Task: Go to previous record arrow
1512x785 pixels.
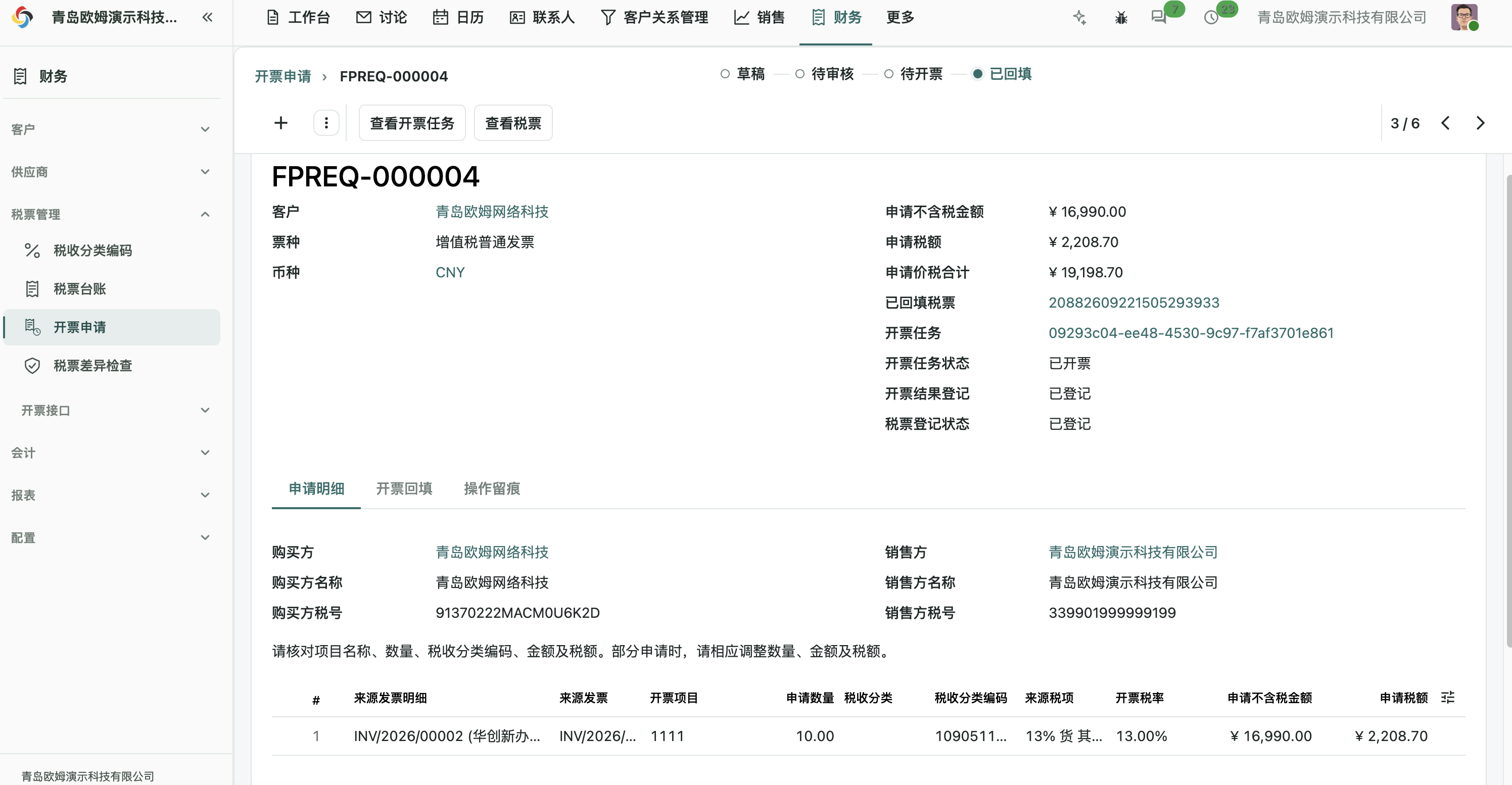Action: pyautogui.click(x=1445, y=123)
